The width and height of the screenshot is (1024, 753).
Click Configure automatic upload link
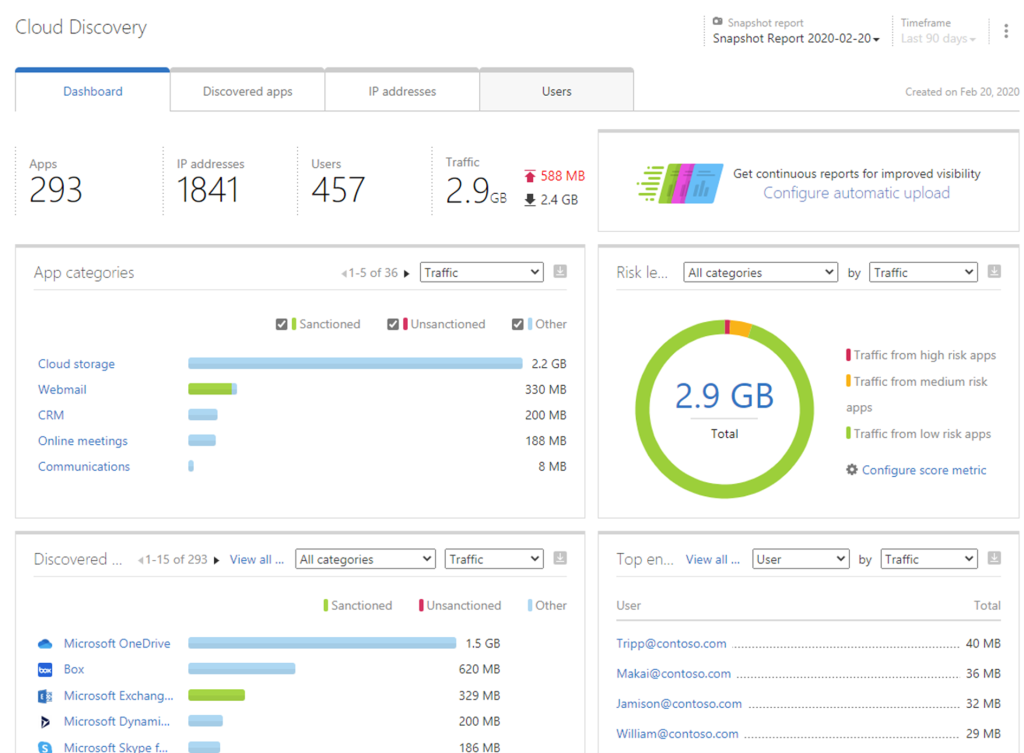[x=856, y=193]
